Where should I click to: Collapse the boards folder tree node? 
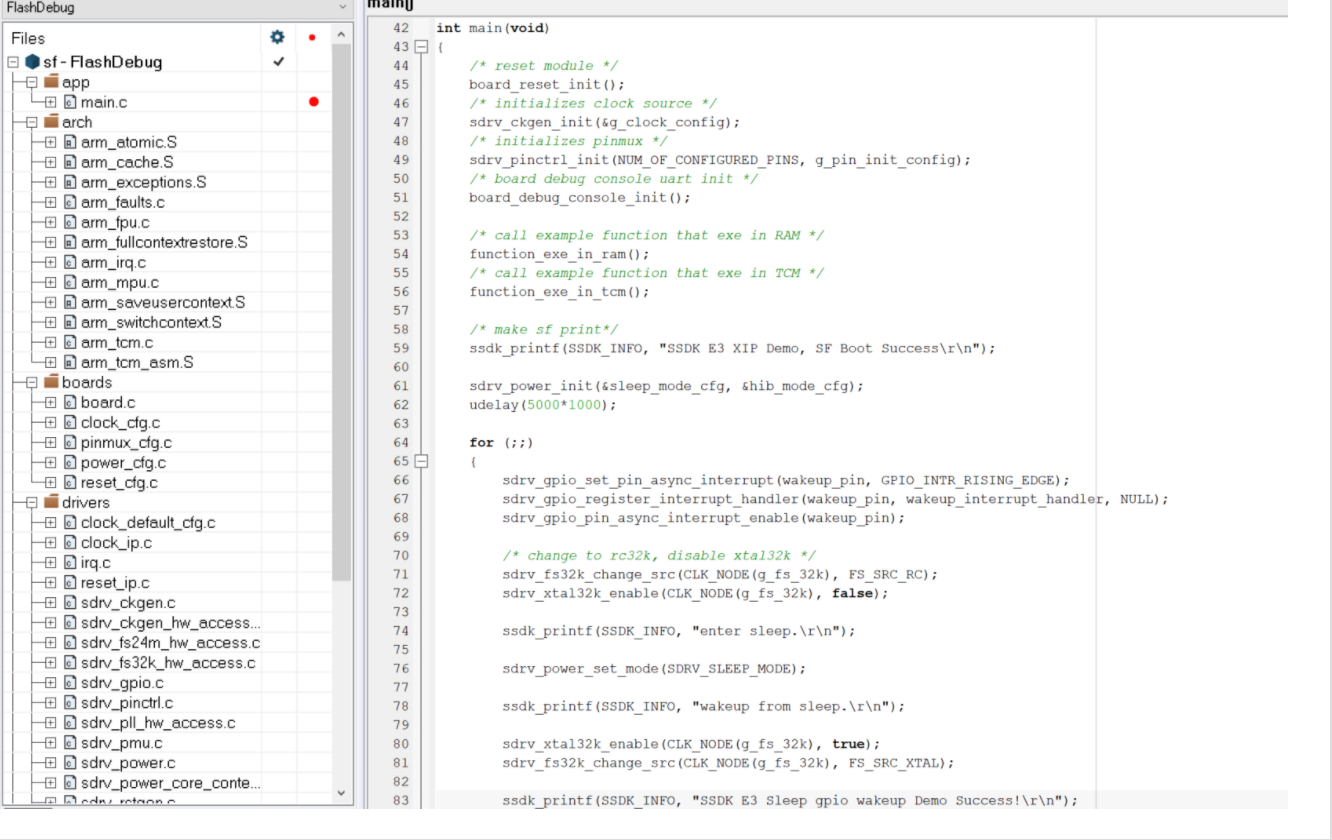[31, 382]
